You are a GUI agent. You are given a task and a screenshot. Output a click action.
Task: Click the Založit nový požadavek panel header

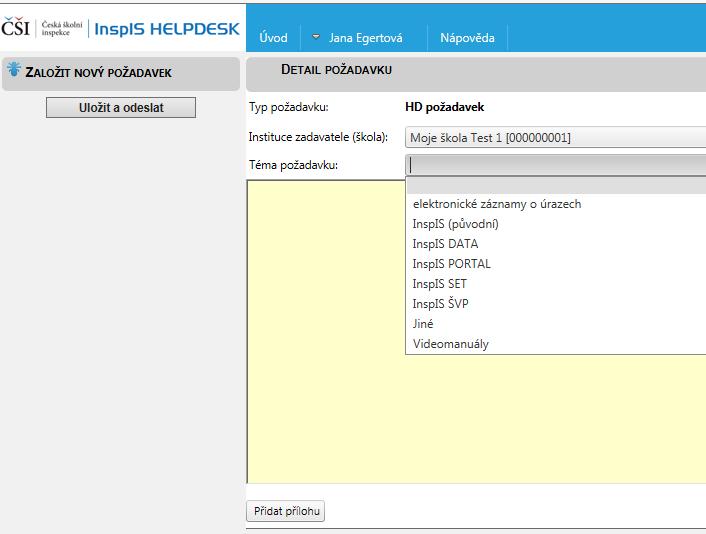click(121, 73)
